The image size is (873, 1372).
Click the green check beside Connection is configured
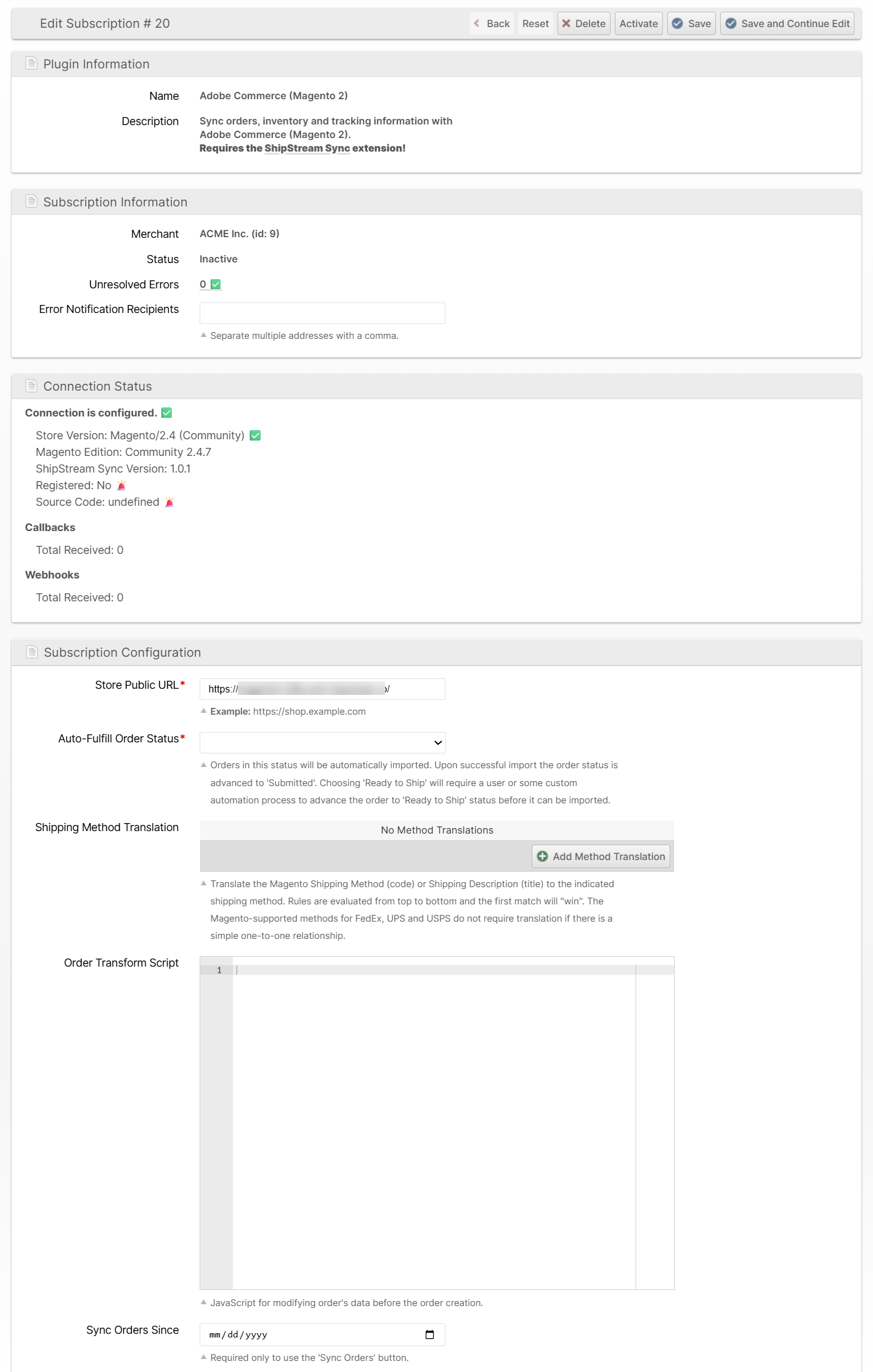[x=167, y=413]
